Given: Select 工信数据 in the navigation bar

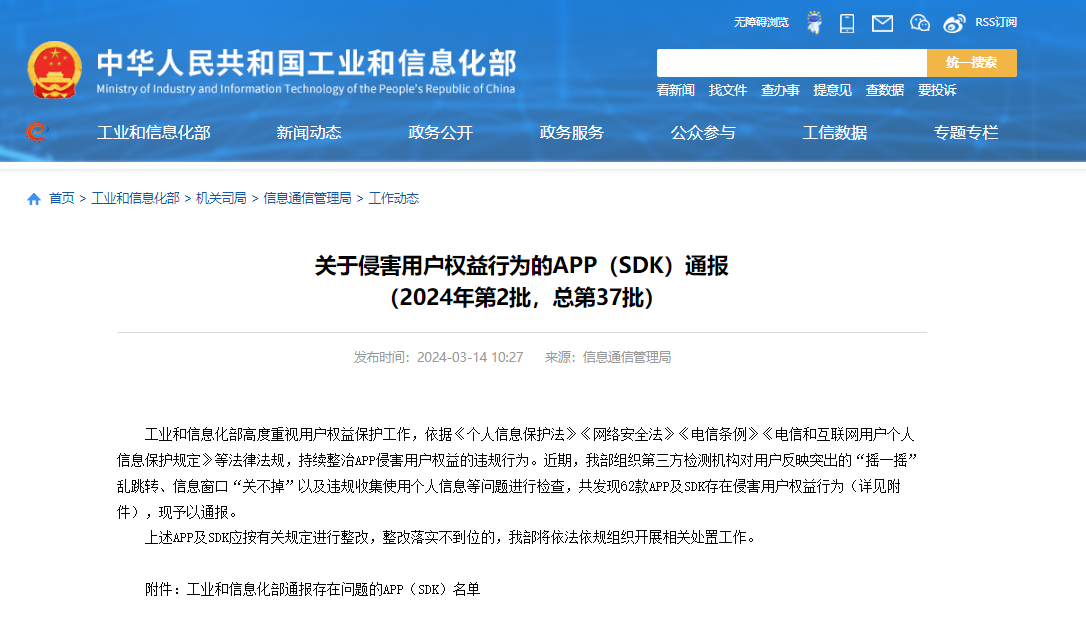Looking at the screenshot, I should 835,131.
